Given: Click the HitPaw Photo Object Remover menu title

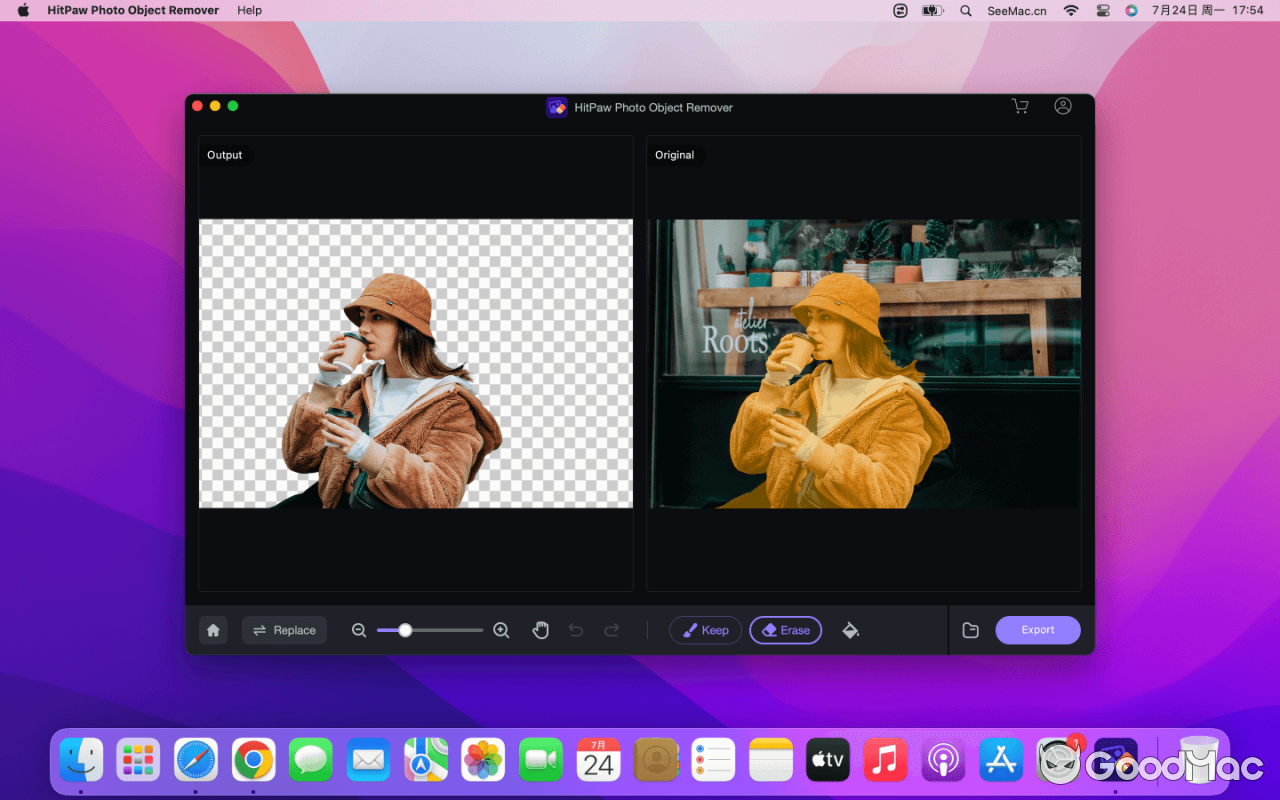Looking at the screenshot, I should 132,10.
